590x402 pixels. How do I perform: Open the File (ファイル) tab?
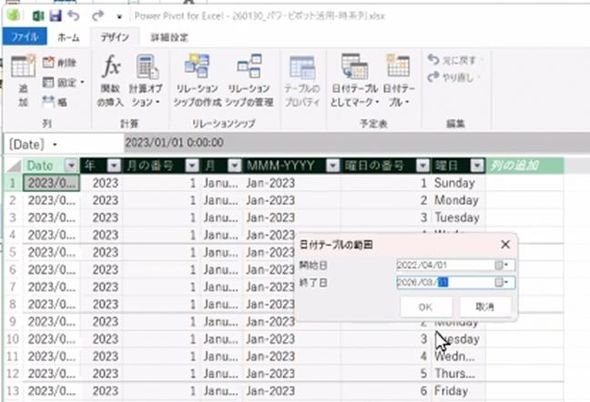25,37
